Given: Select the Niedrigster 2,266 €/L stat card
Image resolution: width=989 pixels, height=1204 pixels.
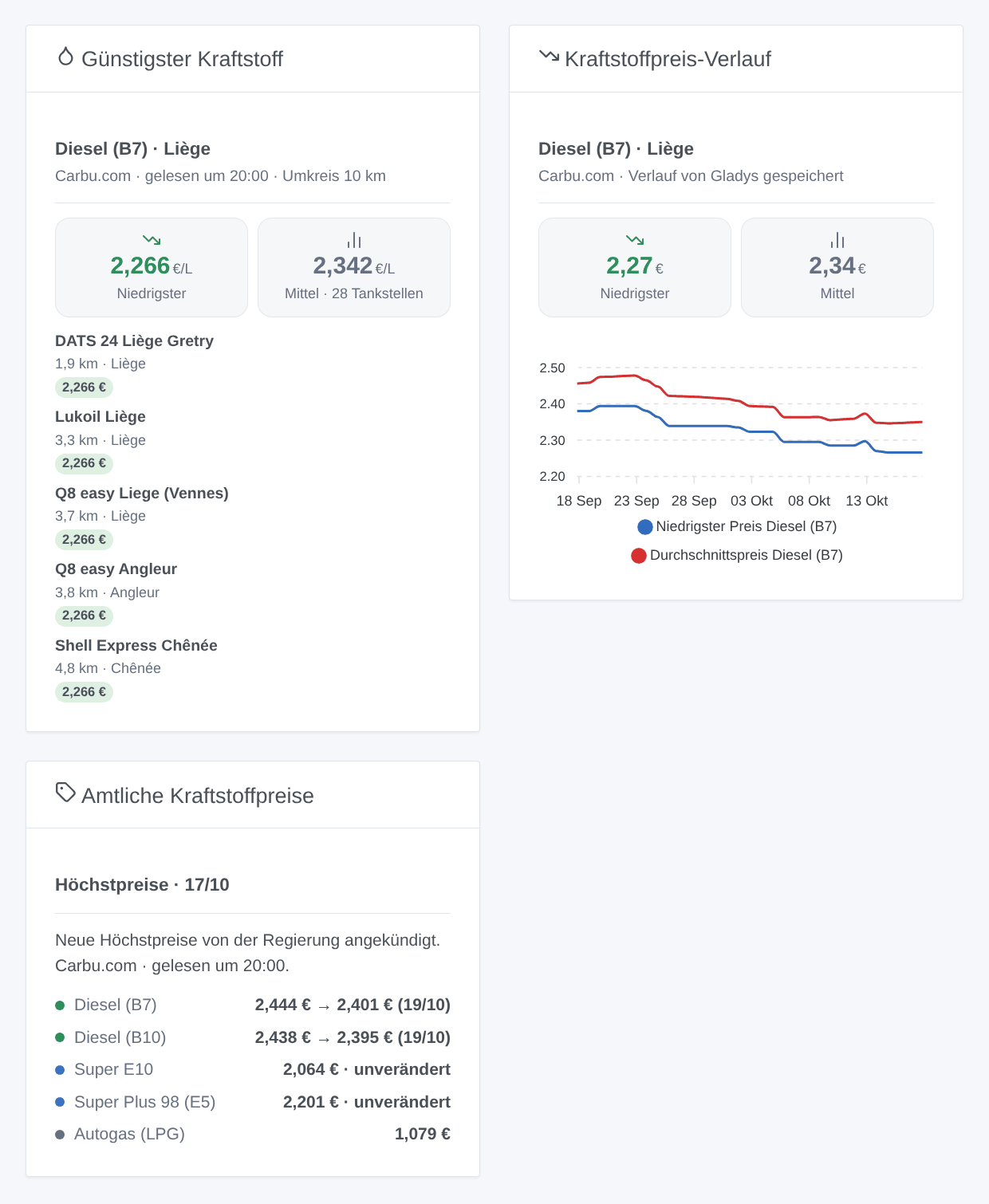Looking at the screenshot, I should [152, 267].
